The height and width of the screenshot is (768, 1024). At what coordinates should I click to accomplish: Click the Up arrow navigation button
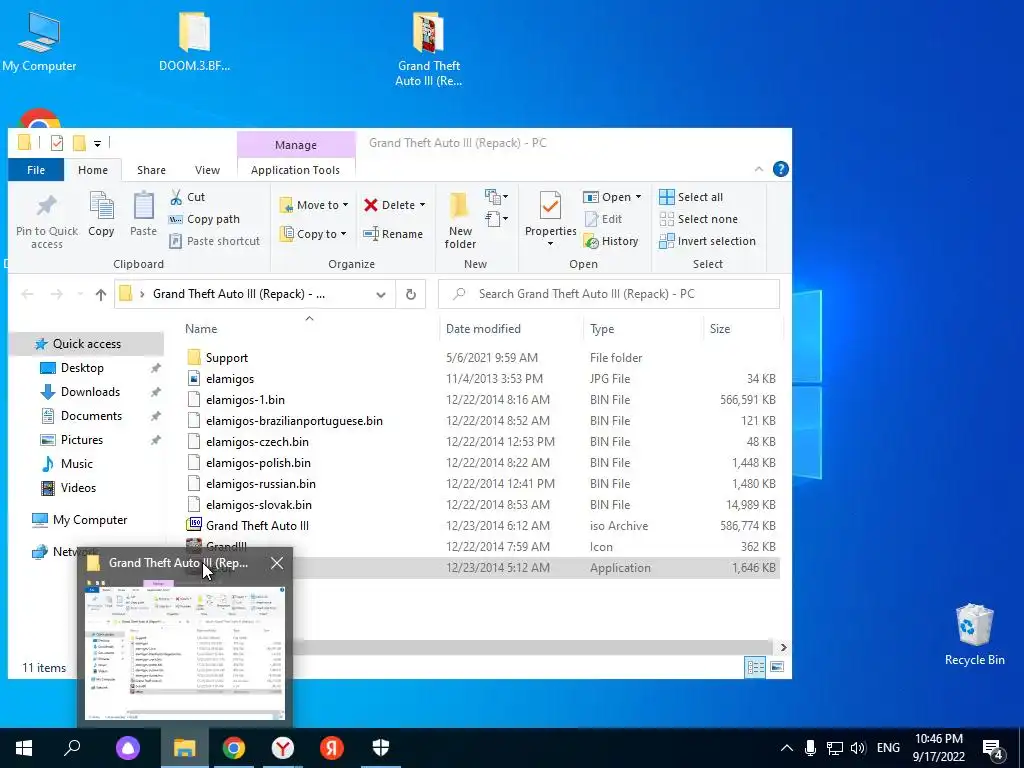pyautogui.click(x=101, y=295)
